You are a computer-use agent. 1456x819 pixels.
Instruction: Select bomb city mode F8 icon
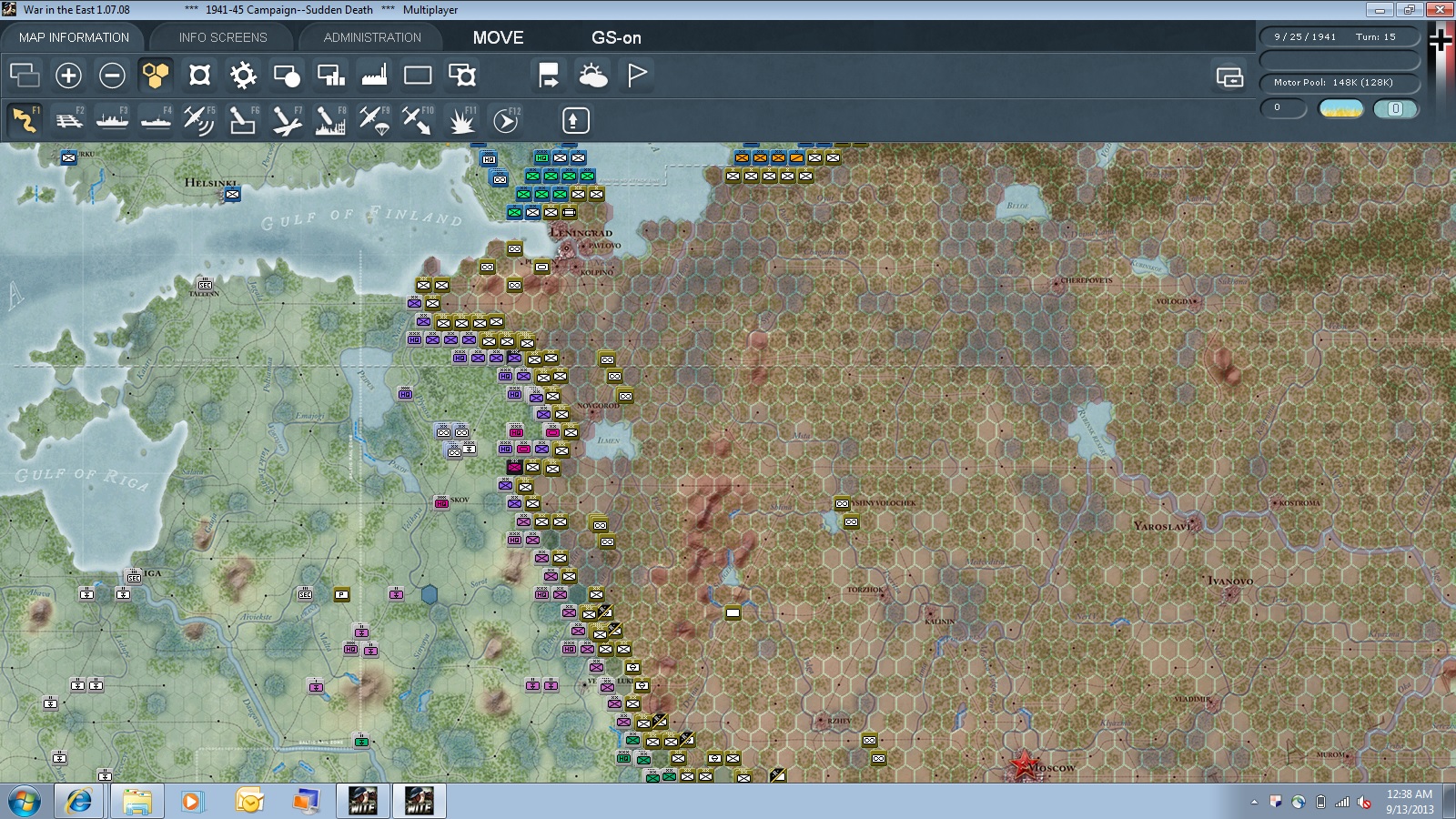[x=330, y=120]
